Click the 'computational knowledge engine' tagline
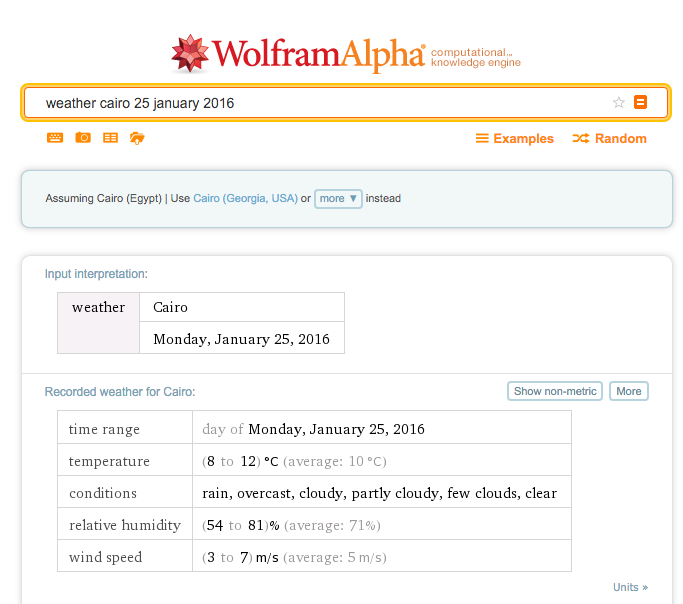 point(476,57)
